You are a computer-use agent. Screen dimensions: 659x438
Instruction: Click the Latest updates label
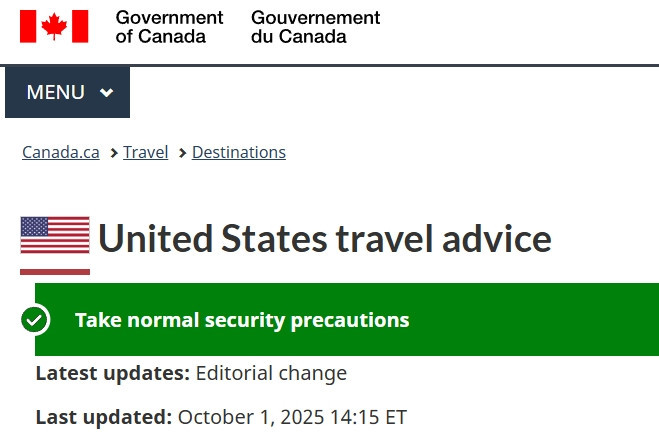[112, 374]
